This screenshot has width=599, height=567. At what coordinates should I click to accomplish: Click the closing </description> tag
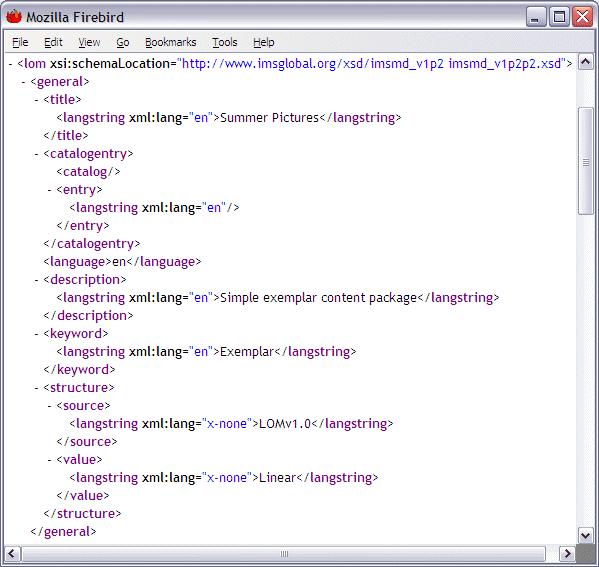point(88,316)
